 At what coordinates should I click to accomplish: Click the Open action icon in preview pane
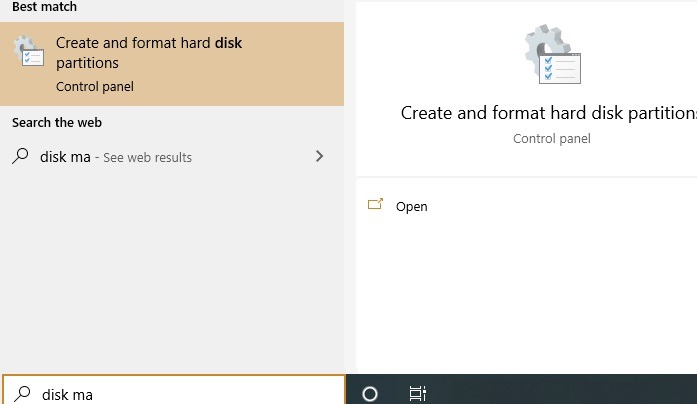click(376, 205)
